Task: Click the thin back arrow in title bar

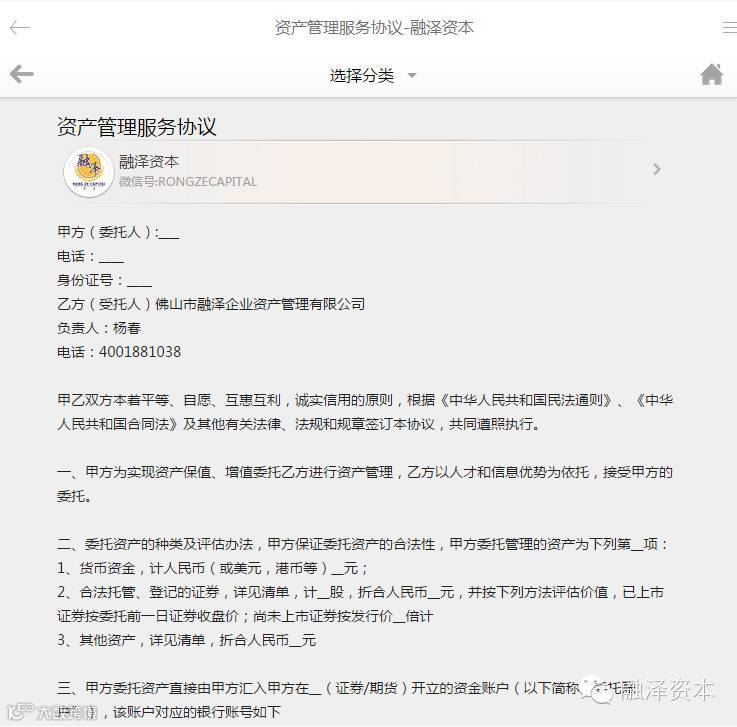Action: click(x=20, y=28)
